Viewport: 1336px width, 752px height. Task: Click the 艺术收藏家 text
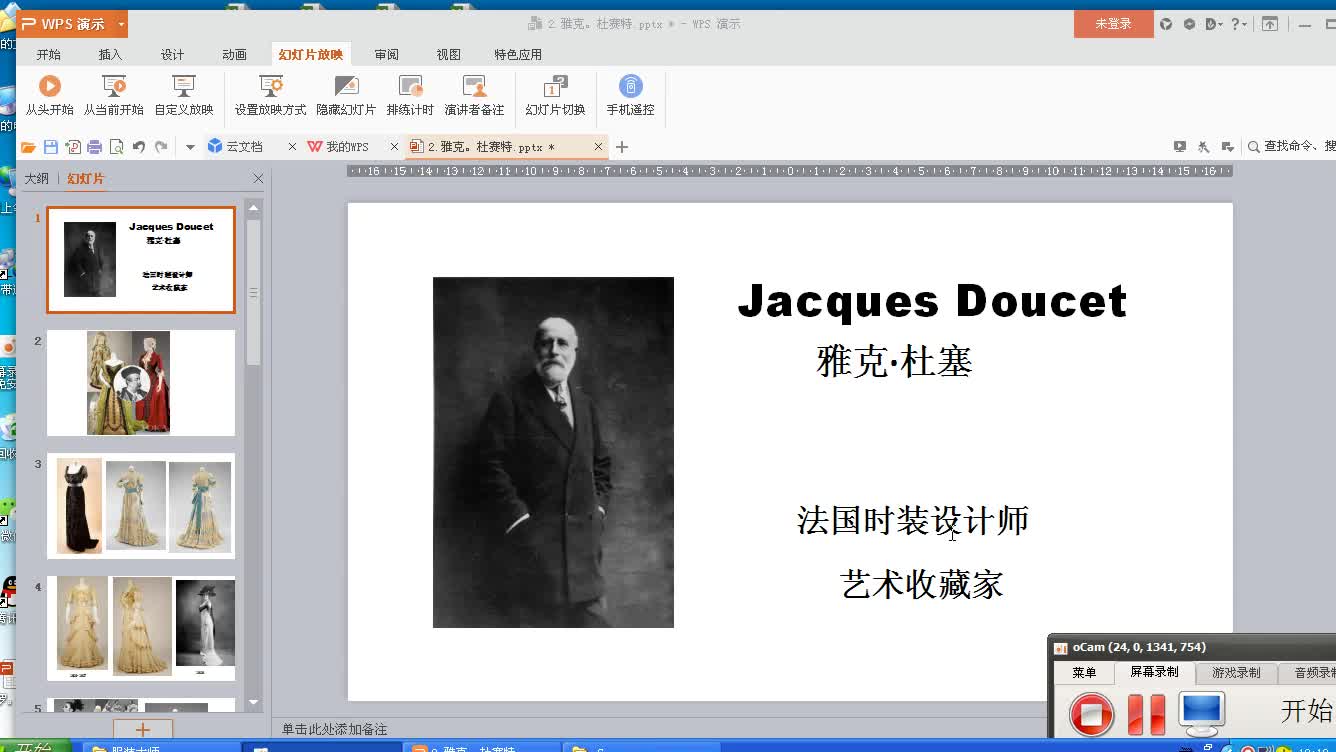click(x=922, y=584)
